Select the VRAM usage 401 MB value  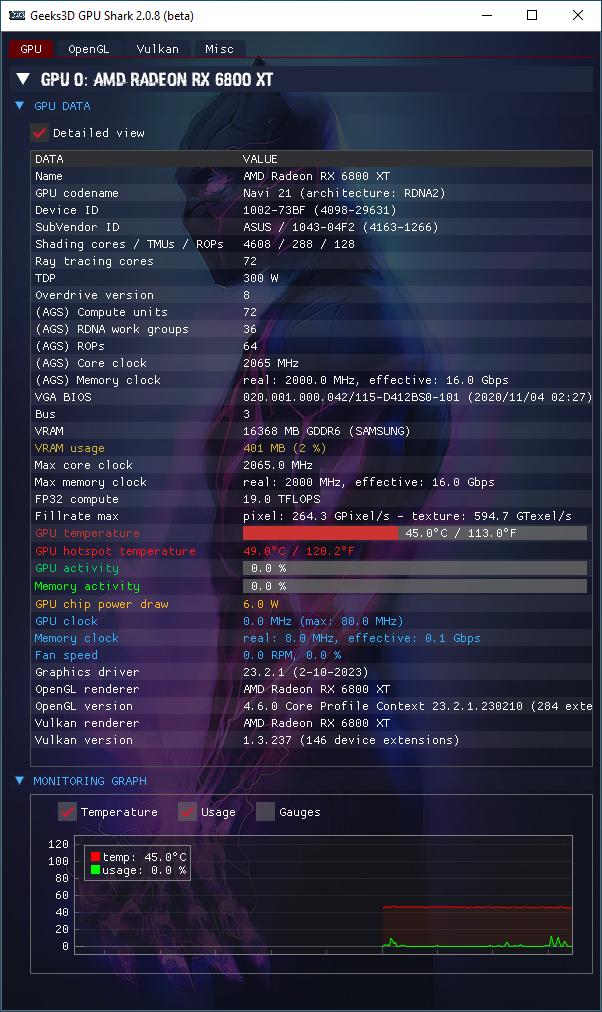coord(285,448)
